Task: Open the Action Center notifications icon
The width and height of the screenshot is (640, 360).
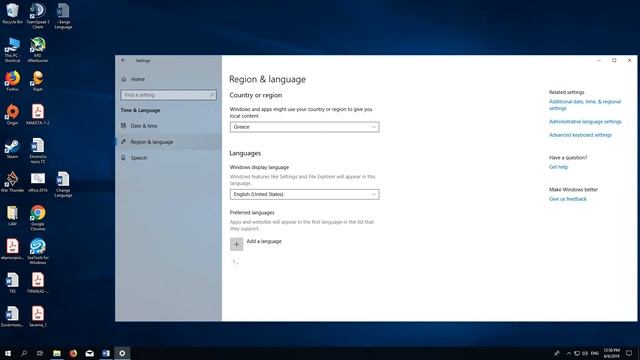Action: click(x=629, y=353)
